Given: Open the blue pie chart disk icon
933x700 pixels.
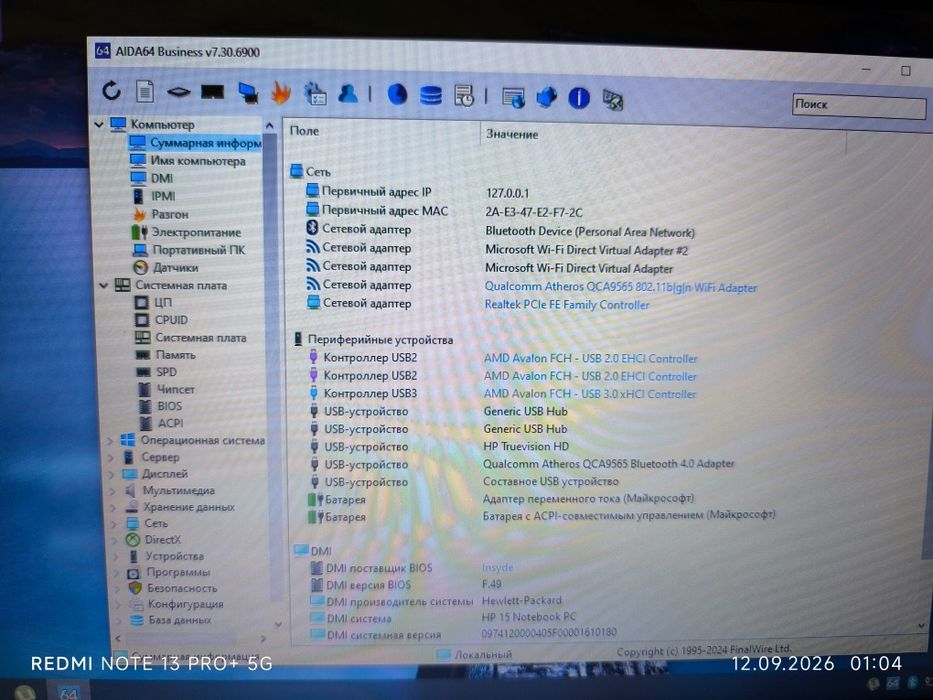Looking at the screenshot, I should (397, 94).
